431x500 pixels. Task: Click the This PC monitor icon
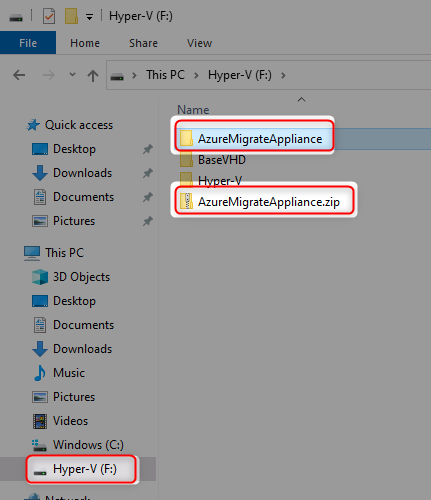pos(32,253)
